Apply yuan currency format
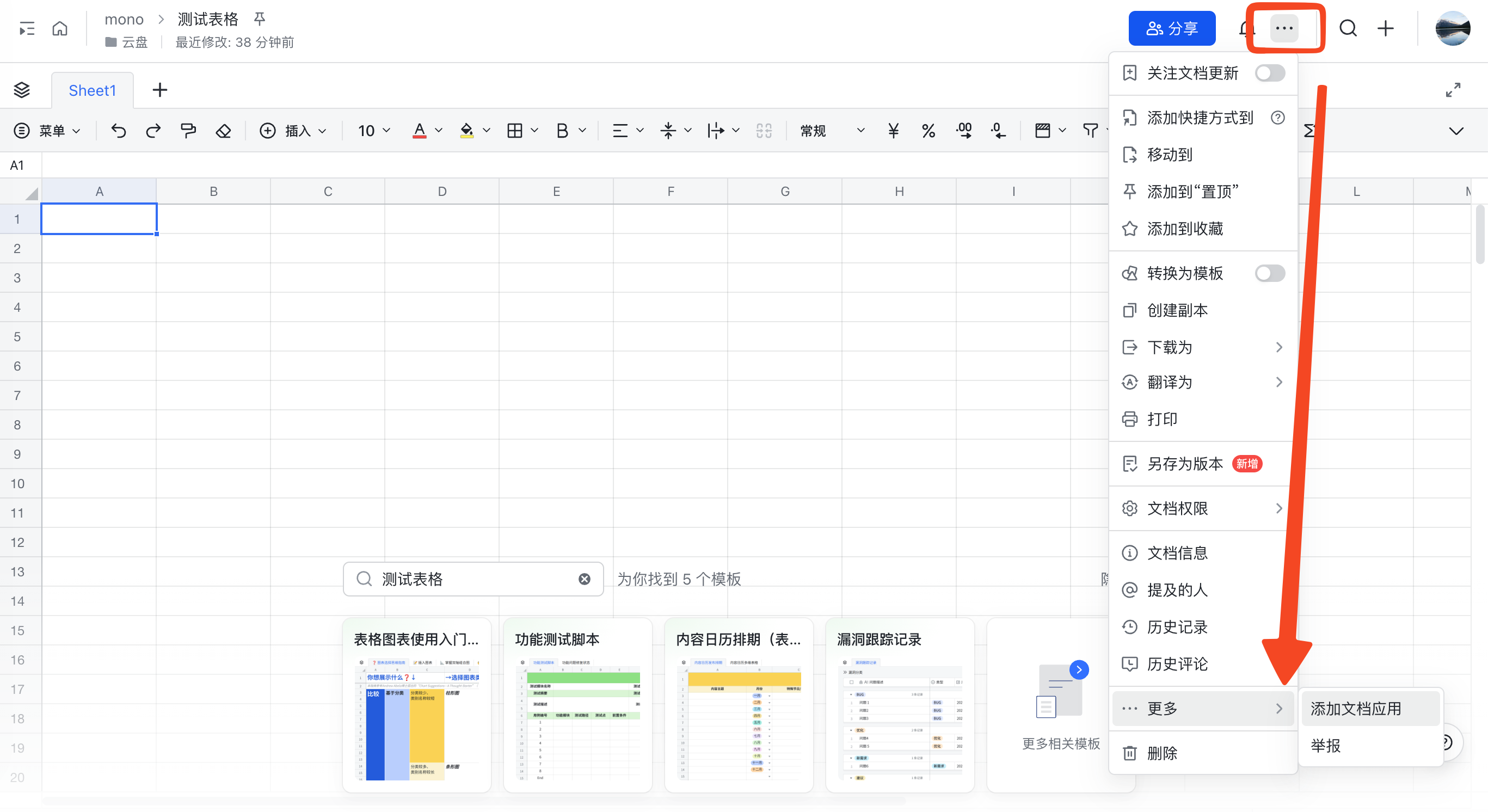The width and height of the screenshot is (1488, 812). coord(893,131)
